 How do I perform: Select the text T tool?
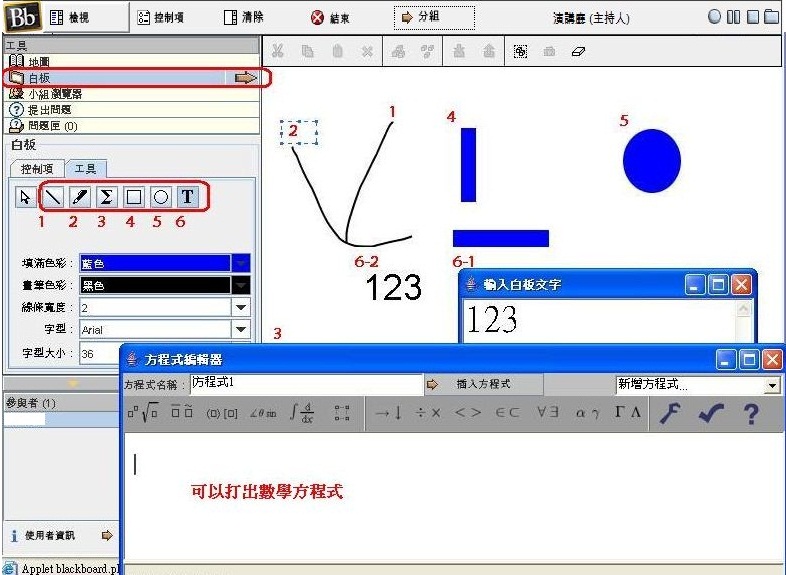point(187,197)
